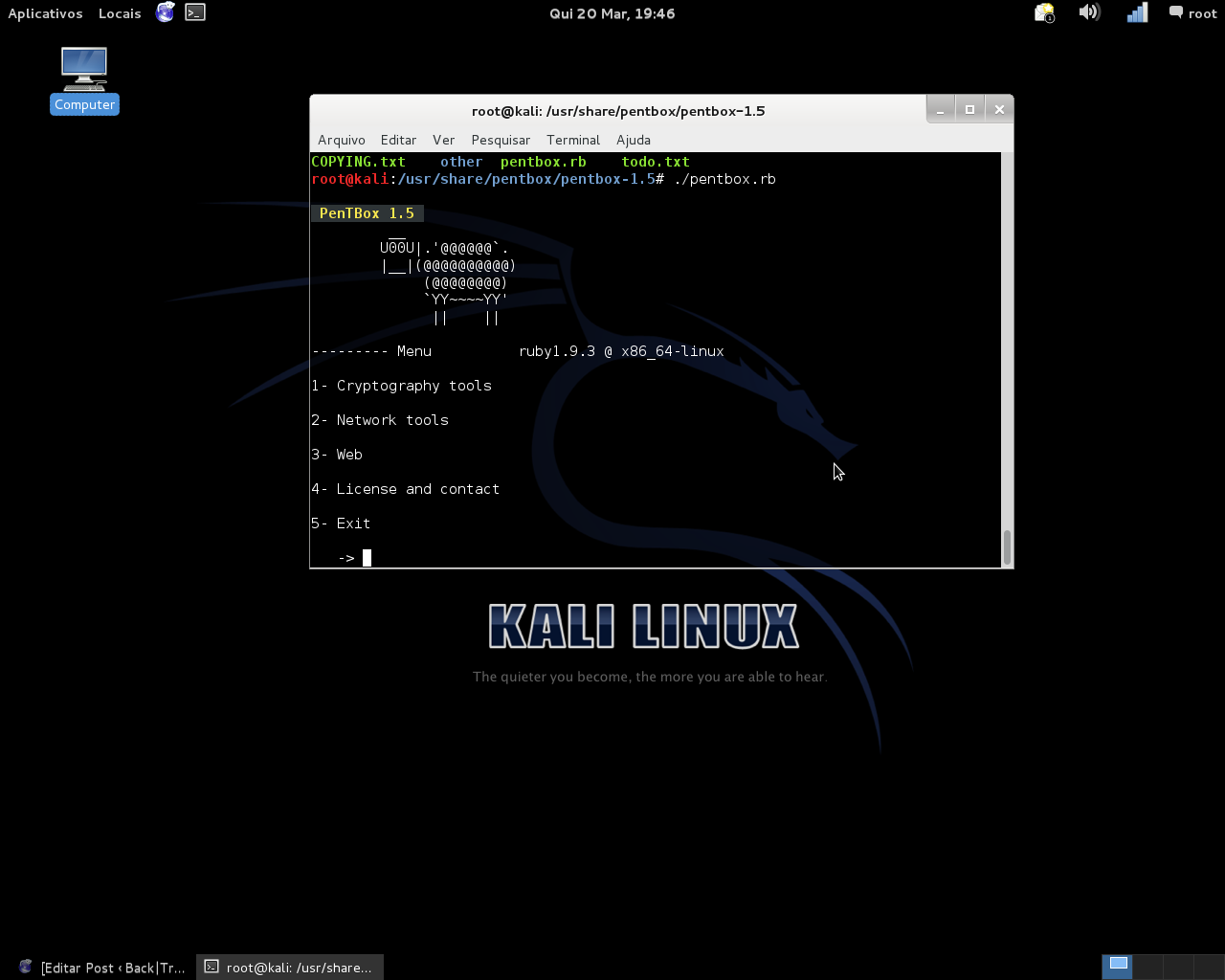Minimize the terminal window

click(x=941, y=110)
